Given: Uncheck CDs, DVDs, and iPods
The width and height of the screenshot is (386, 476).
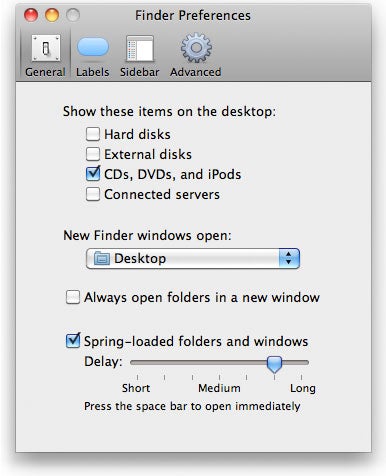Looking at the screenshot, I should pos(93,174).
